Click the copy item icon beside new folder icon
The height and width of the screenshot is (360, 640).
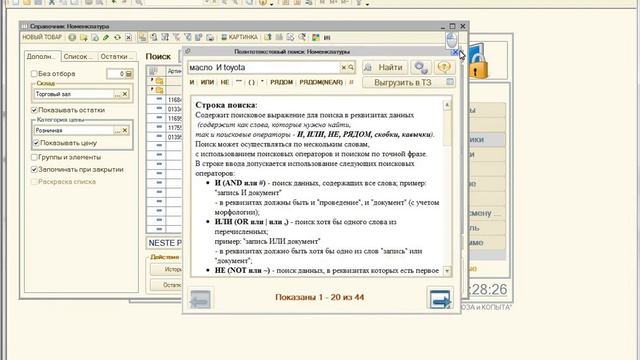(x=95, y=38)
